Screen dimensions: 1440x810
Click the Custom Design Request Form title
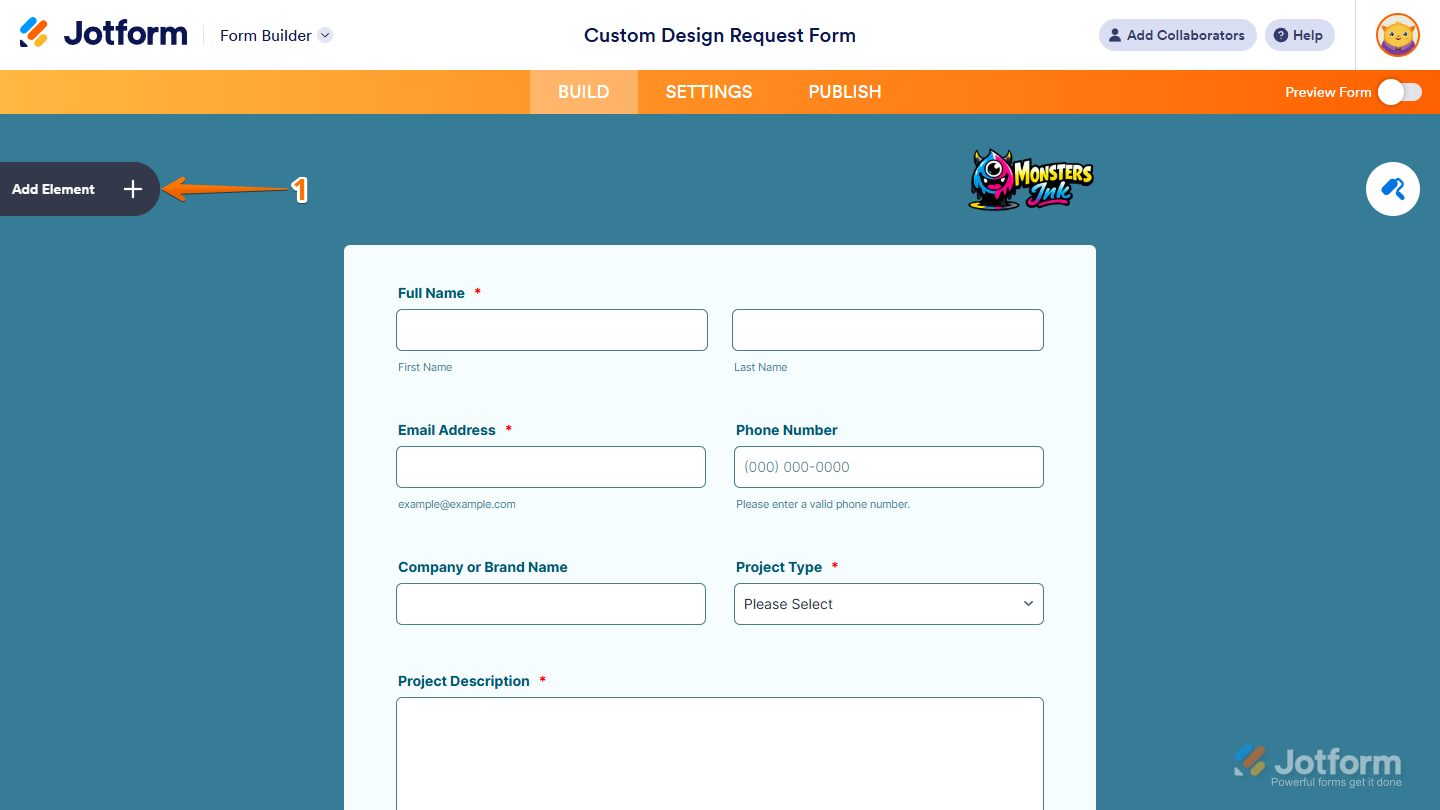coord(719,35)
